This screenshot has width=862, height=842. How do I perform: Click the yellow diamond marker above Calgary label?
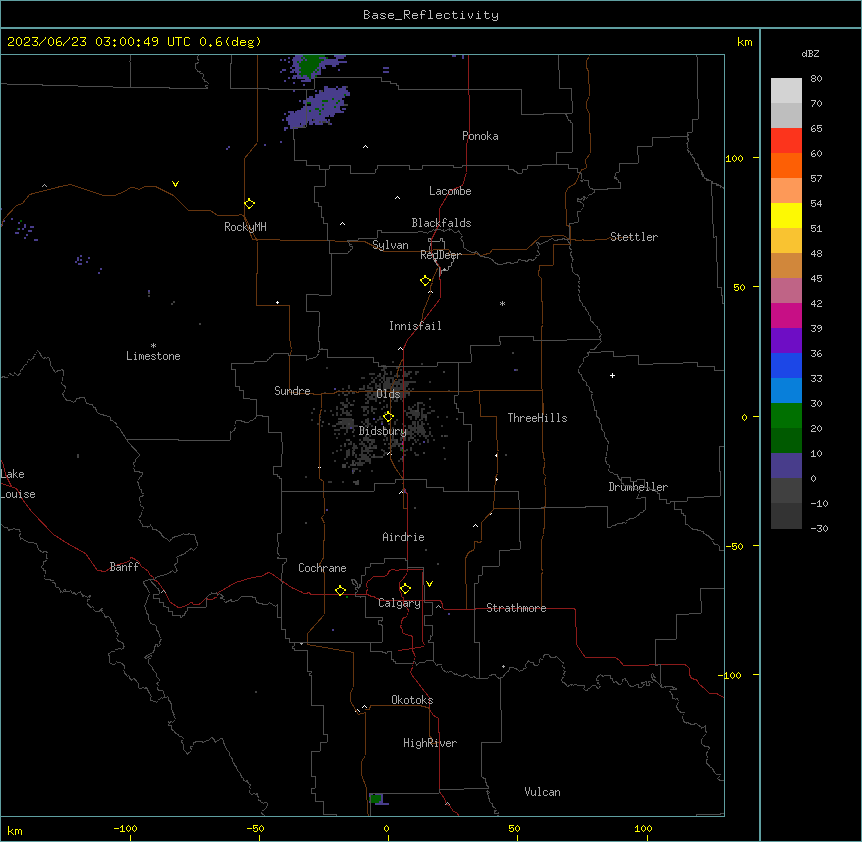tap(405, 589)
